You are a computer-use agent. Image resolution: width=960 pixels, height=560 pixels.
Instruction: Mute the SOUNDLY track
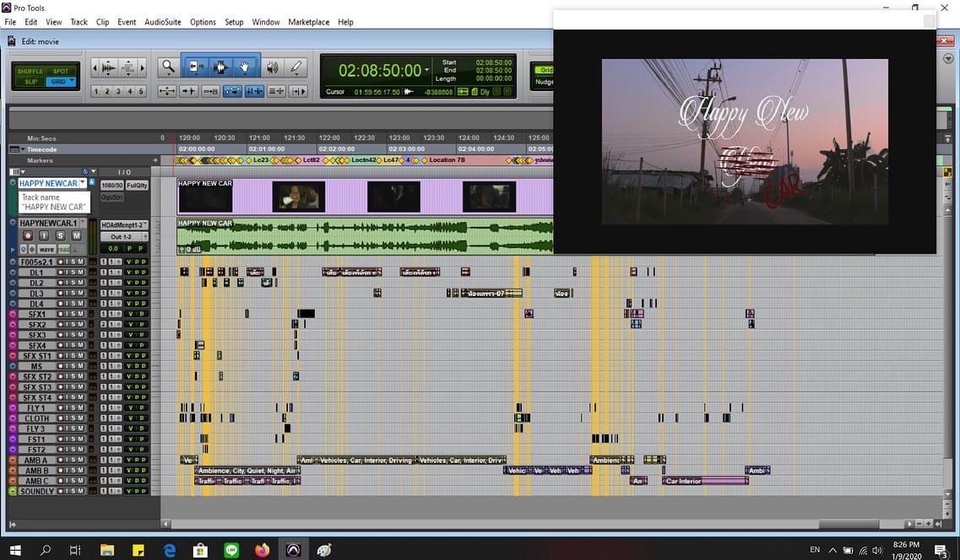[81, 491]
